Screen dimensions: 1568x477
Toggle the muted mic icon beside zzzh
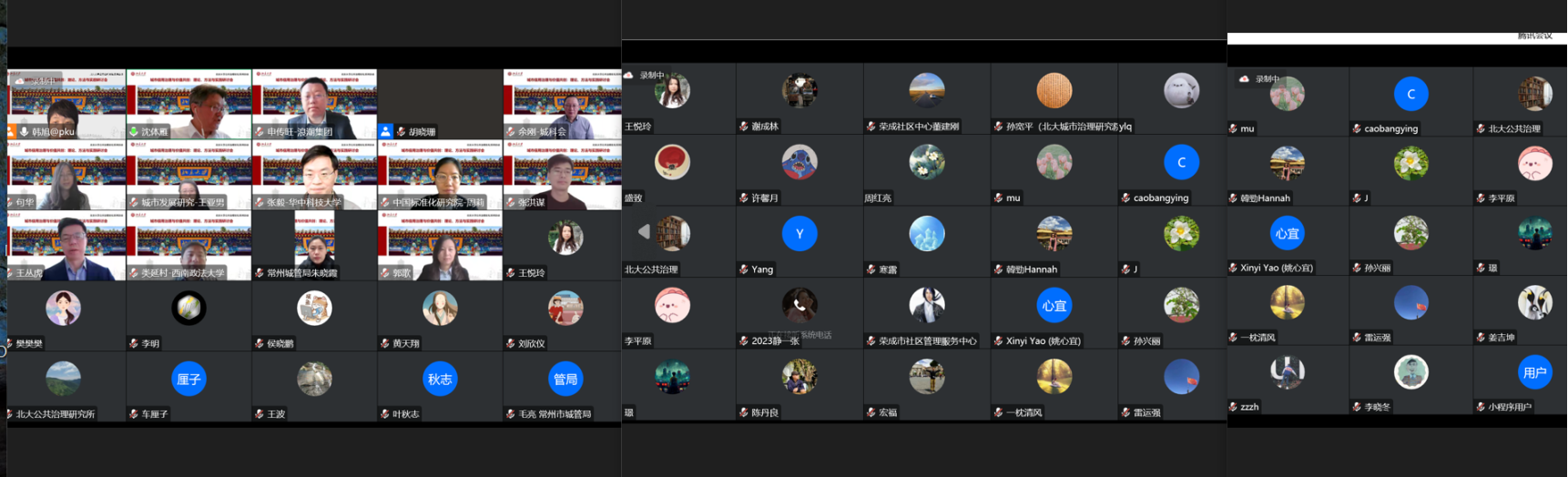pyautogui.click(x=1234, y=407)
